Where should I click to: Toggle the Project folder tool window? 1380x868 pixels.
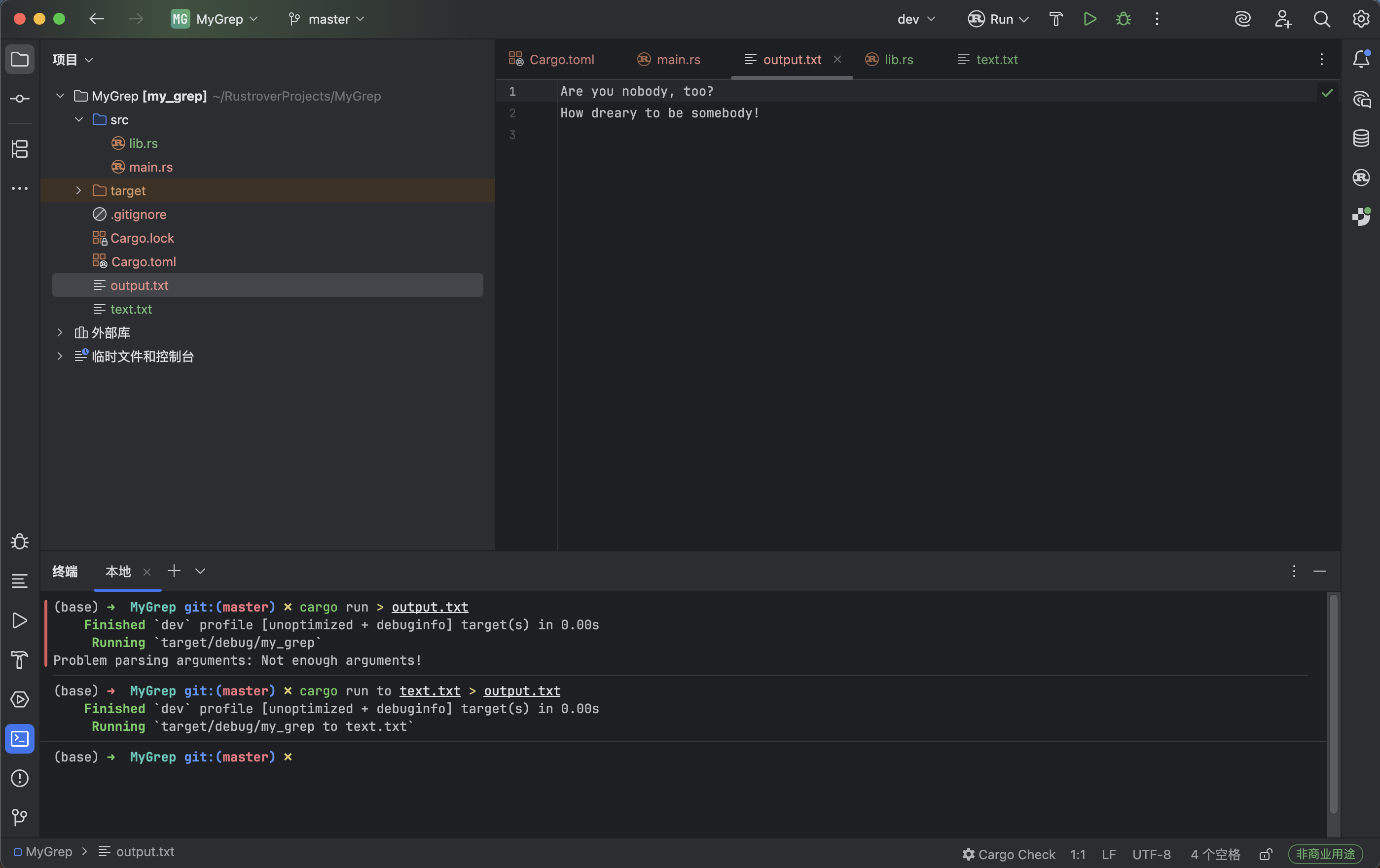click(20, 59)
